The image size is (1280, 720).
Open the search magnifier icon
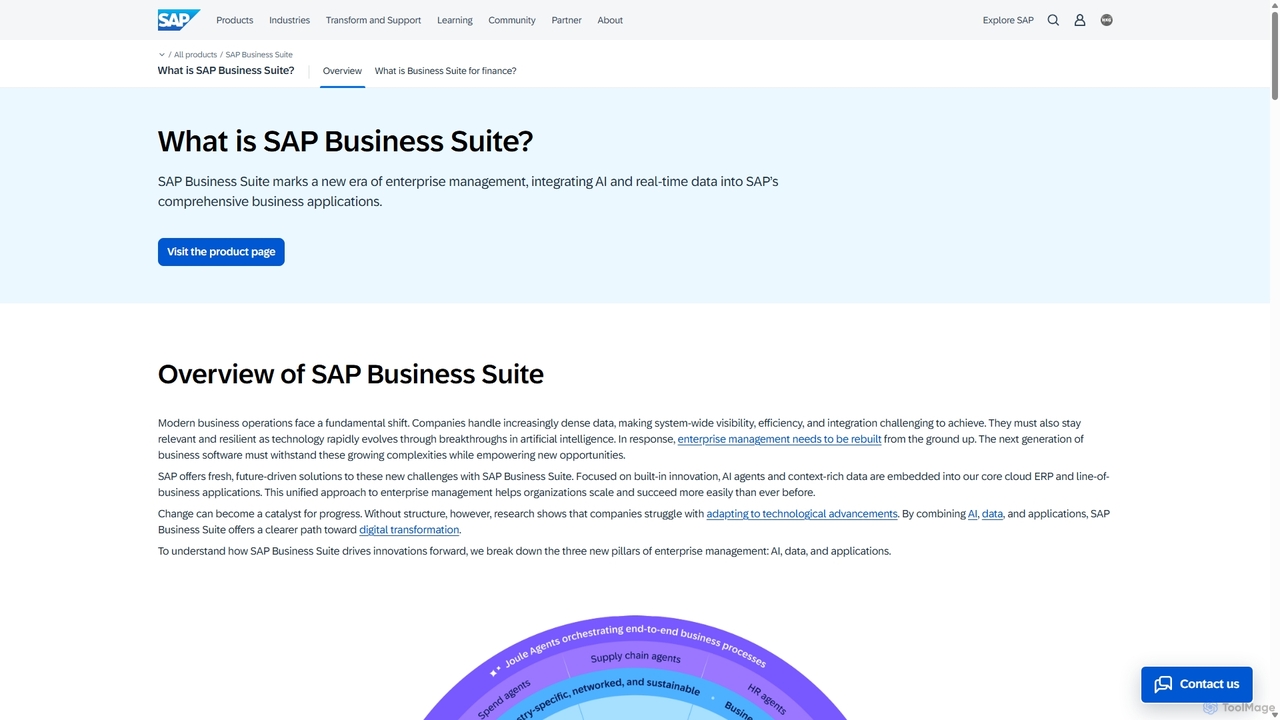(1053, 20)
